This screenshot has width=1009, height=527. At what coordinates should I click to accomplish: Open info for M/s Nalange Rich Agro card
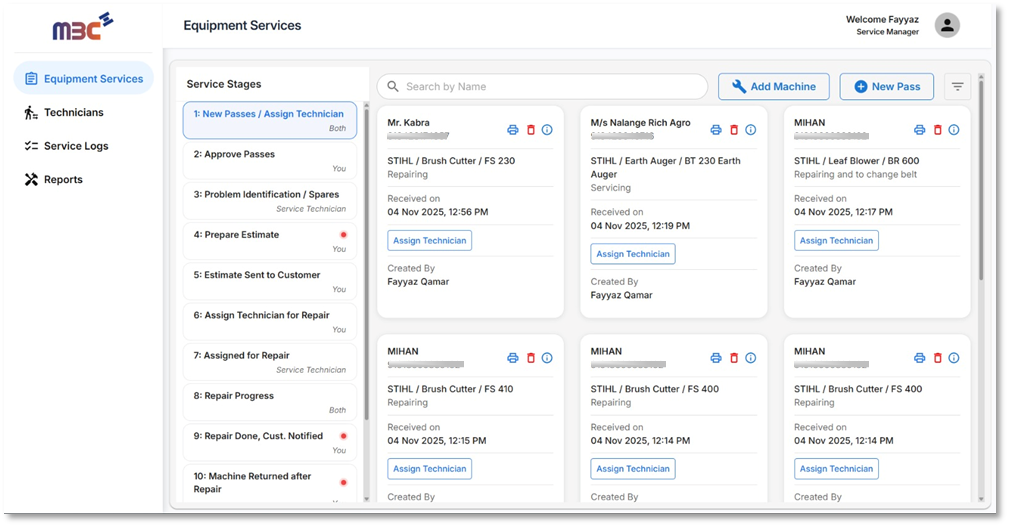pyautogui.click(x=751, y=130)
